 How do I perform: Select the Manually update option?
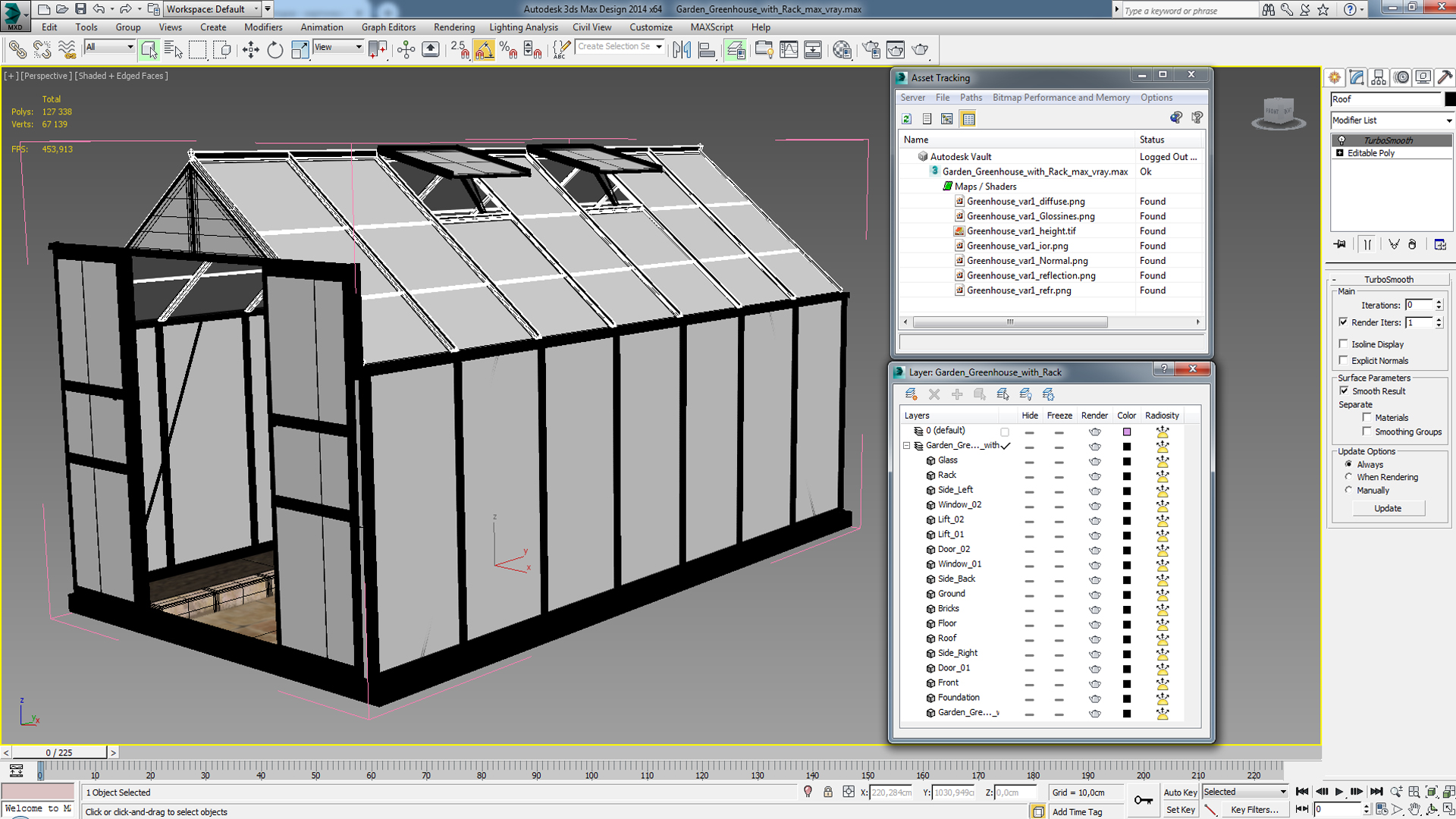[x=1348, y=490]
